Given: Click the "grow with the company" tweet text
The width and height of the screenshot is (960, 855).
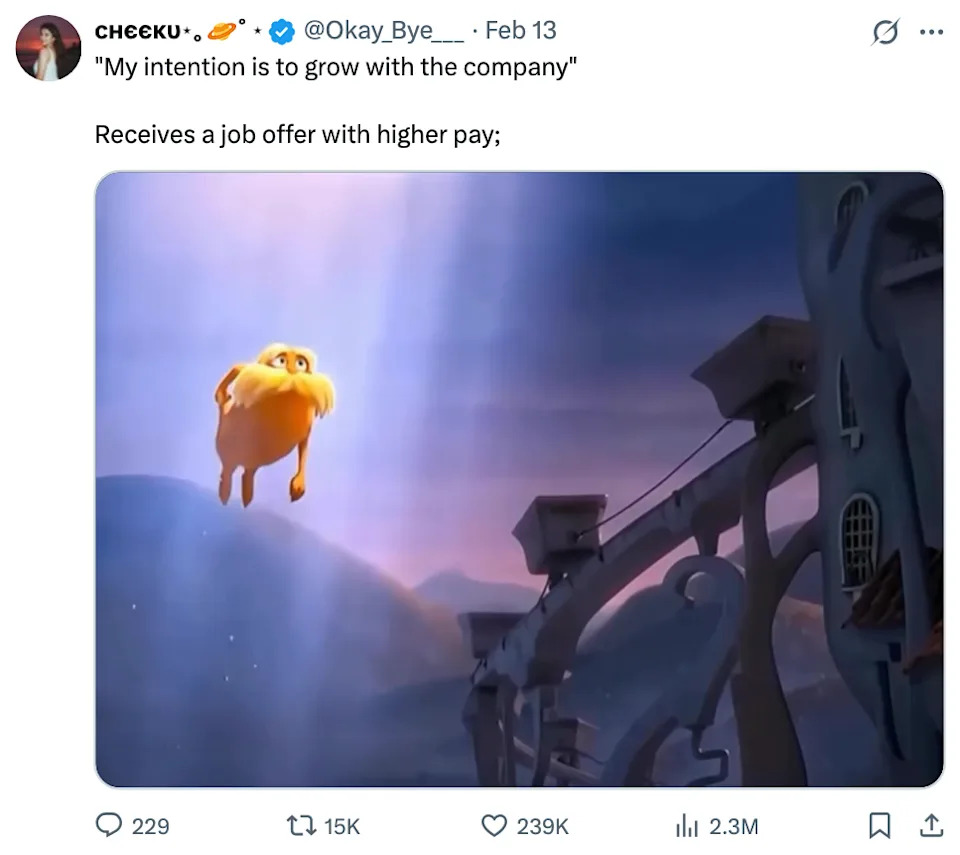Looking at the screenshot, I should tap(336, 67).
